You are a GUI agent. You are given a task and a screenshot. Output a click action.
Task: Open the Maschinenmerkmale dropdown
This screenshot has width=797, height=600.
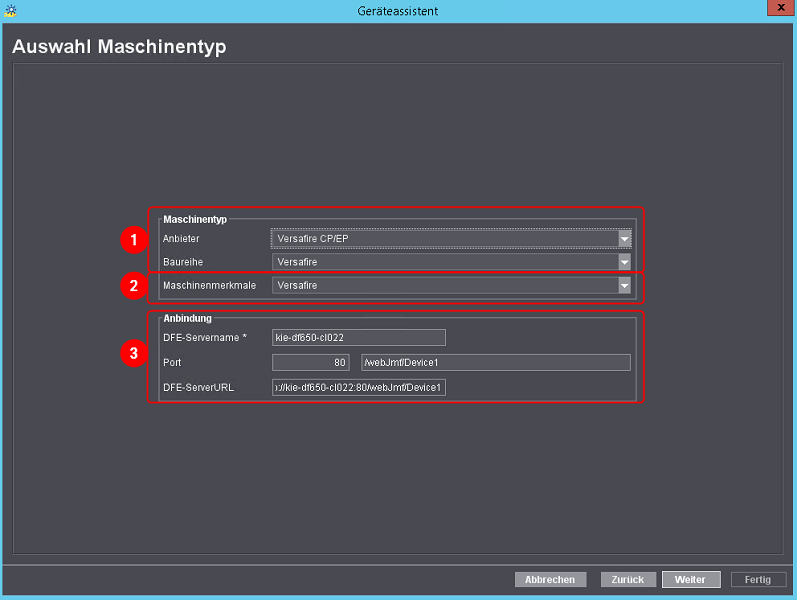[451, 286]
